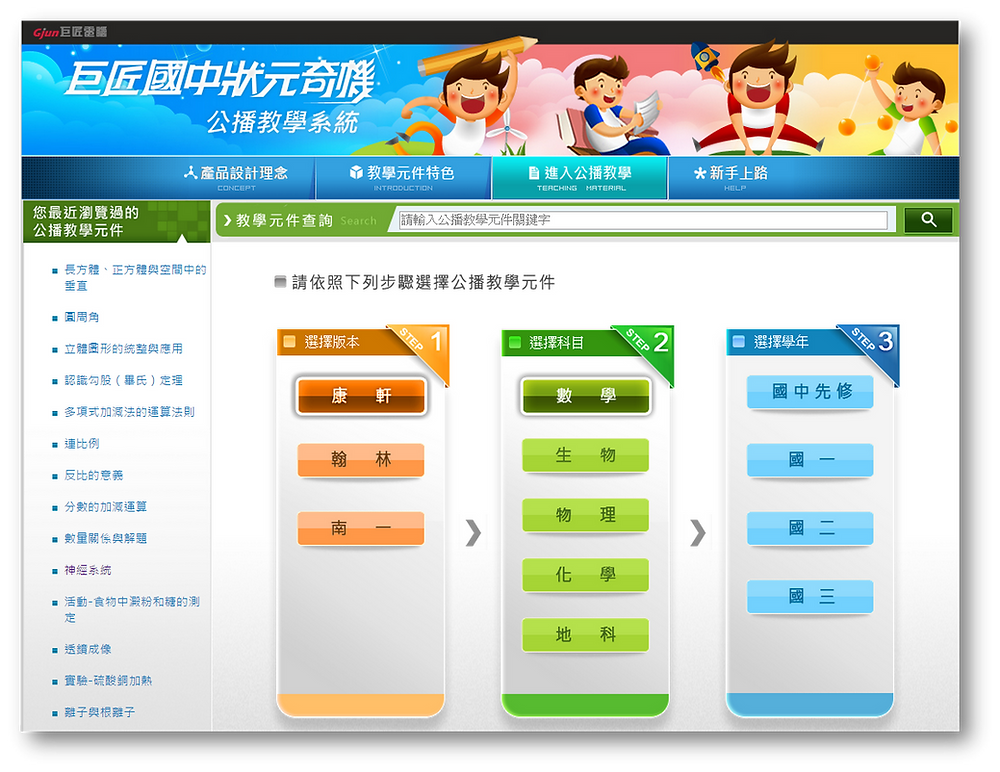Viewport: 1000px width, 772px height.
Task: Open 實驗-硫酸銅加熱 link
Action: click(108, 681)
